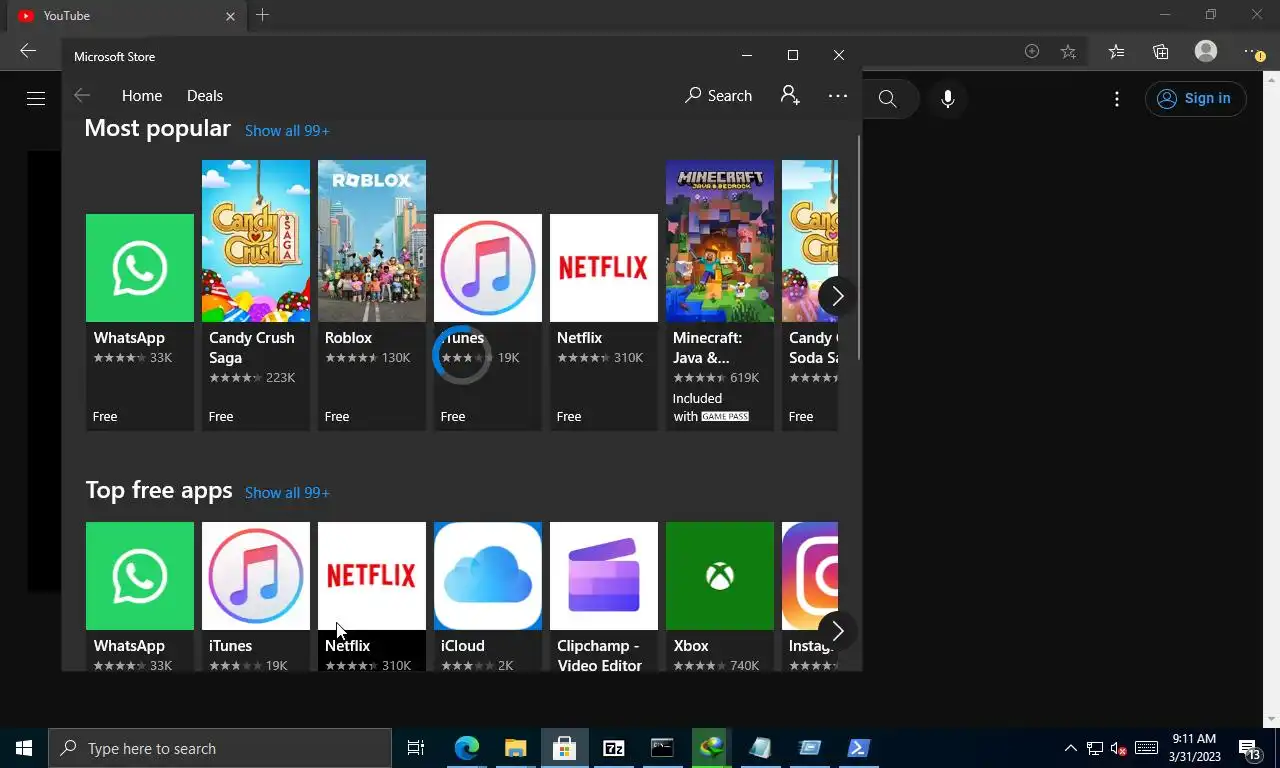
Task: Click the taskbar clock showing 9:11 AM
Action: [1194, 748]
